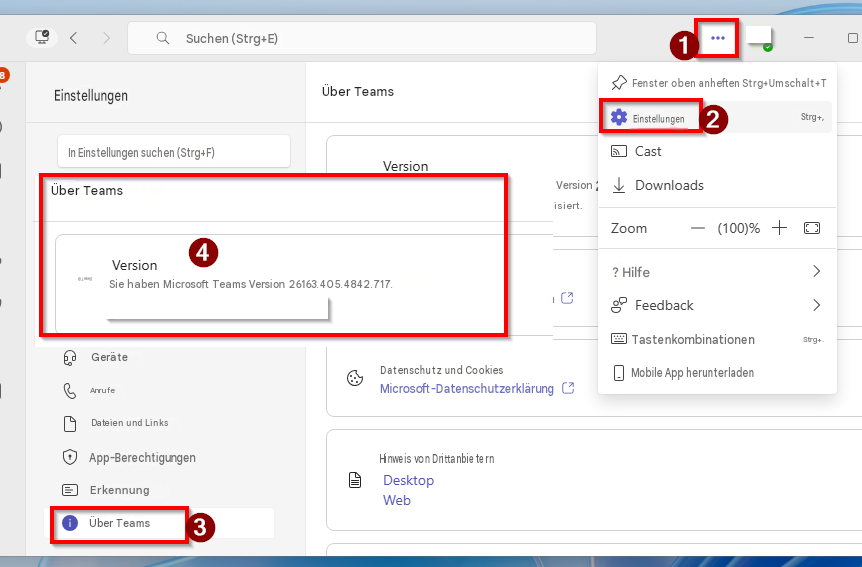Click the file icon for Dateien und Links
Viewport: 862px width, 567px height.
point(70,423)
